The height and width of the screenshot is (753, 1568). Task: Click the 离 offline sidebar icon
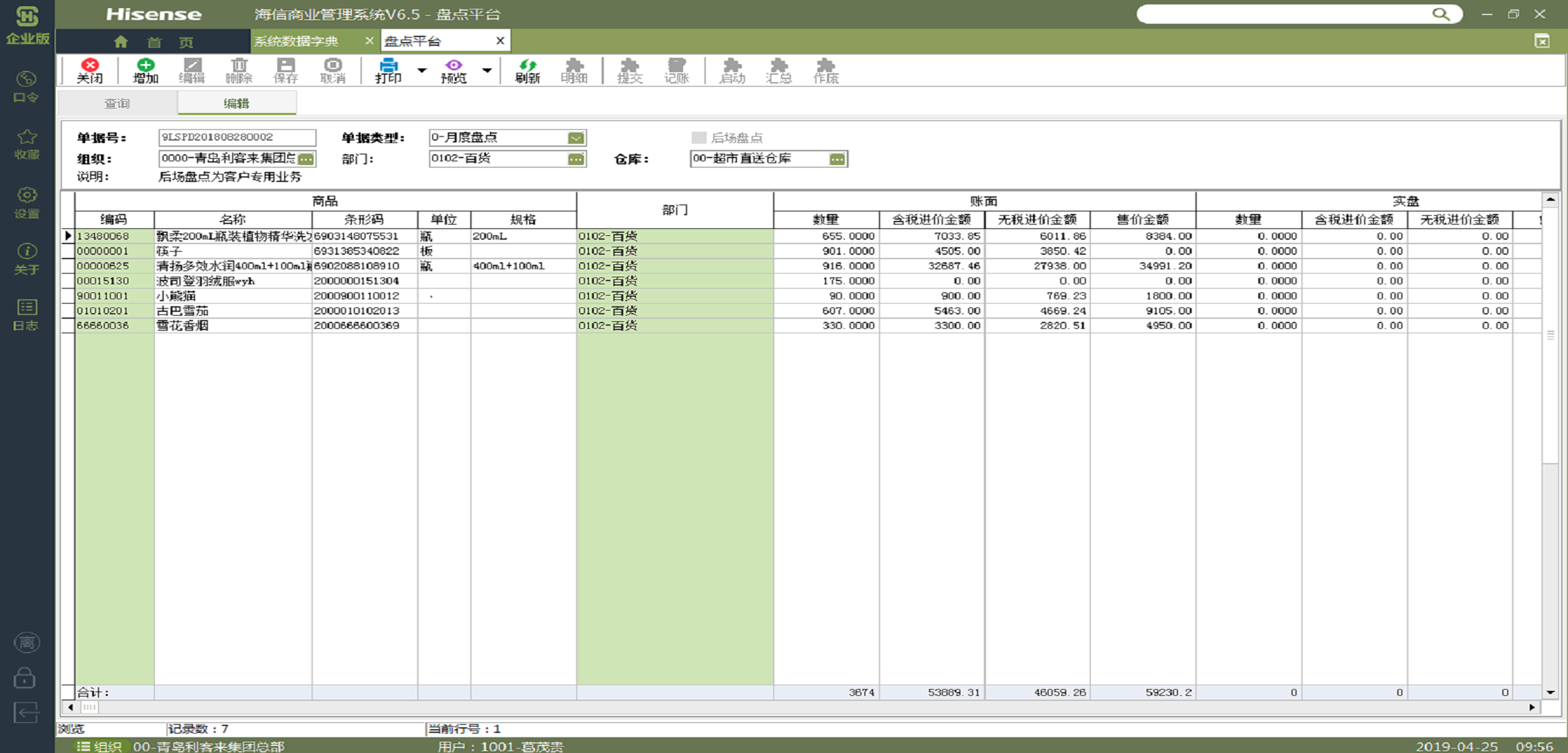(x=26, y=642)
